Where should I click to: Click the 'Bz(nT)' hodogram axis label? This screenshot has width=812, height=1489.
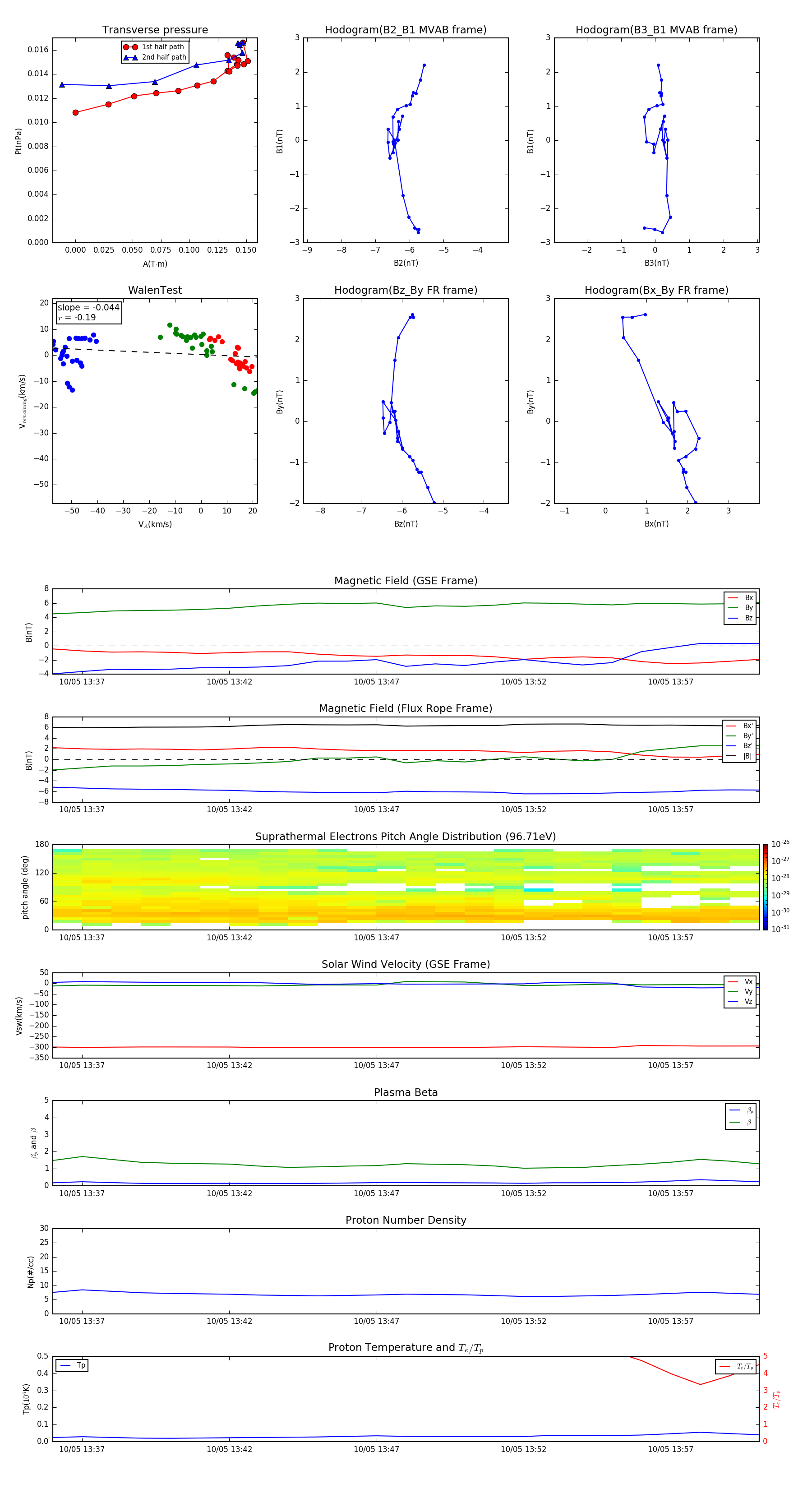(406, 524)
